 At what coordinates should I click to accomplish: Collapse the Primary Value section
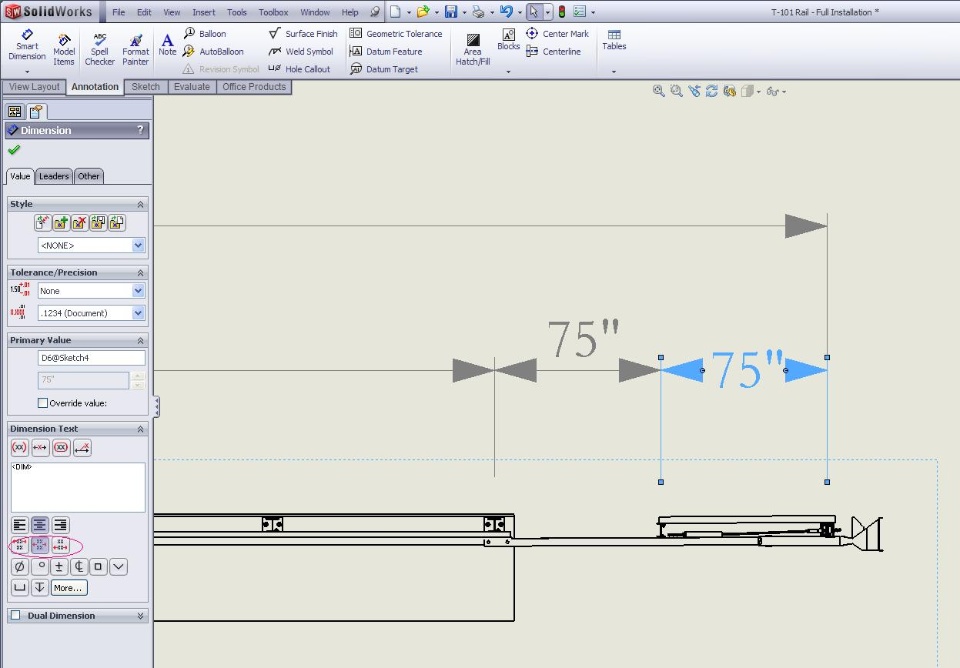click(140, 340)
